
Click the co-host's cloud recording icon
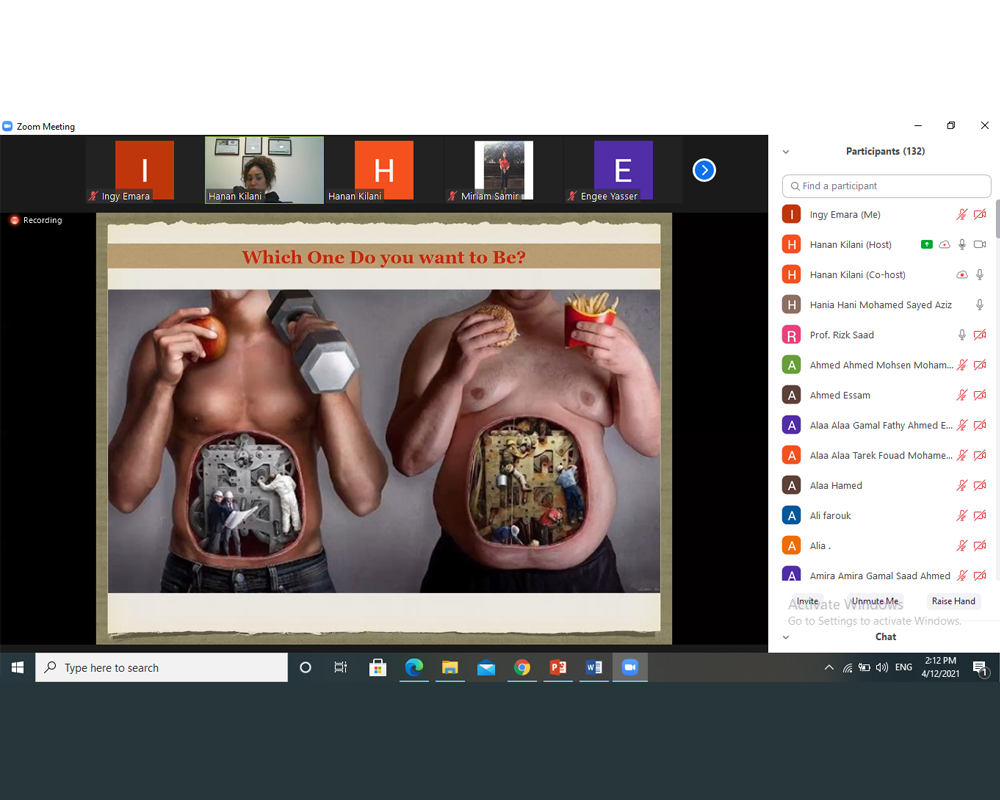click(962, 275)
